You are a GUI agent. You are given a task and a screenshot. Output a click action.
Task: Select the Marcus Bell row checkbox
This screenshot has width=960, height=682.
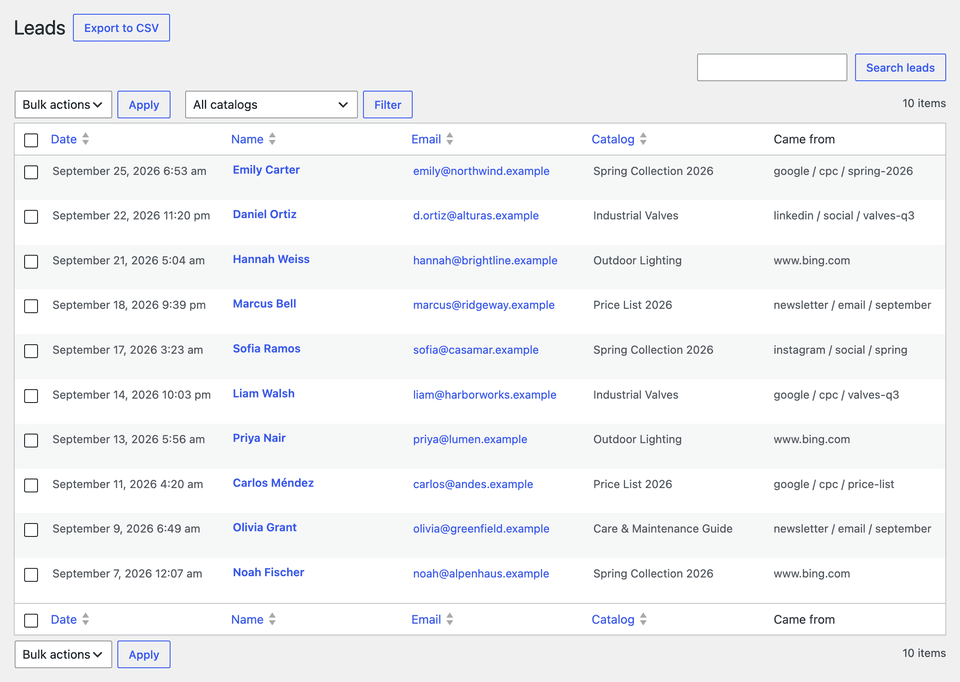click(31, 306)
